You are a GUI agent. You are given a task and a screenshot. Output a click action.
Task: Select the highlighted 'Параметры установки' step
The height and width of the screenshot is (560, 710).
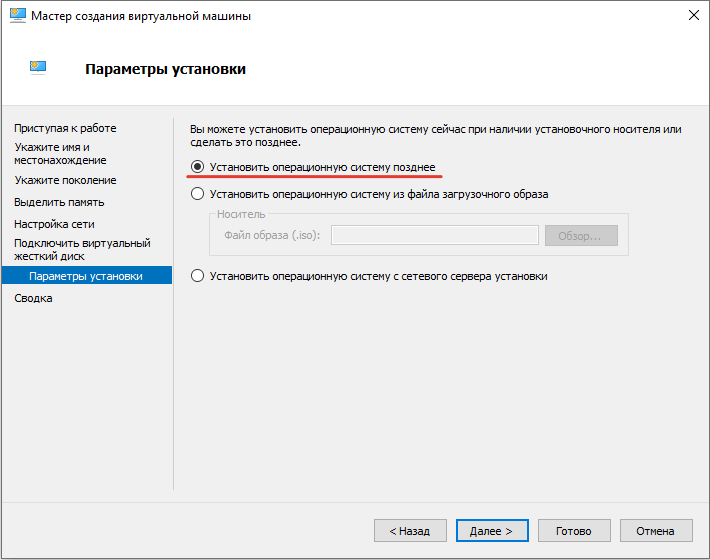[x=86, y=276]
